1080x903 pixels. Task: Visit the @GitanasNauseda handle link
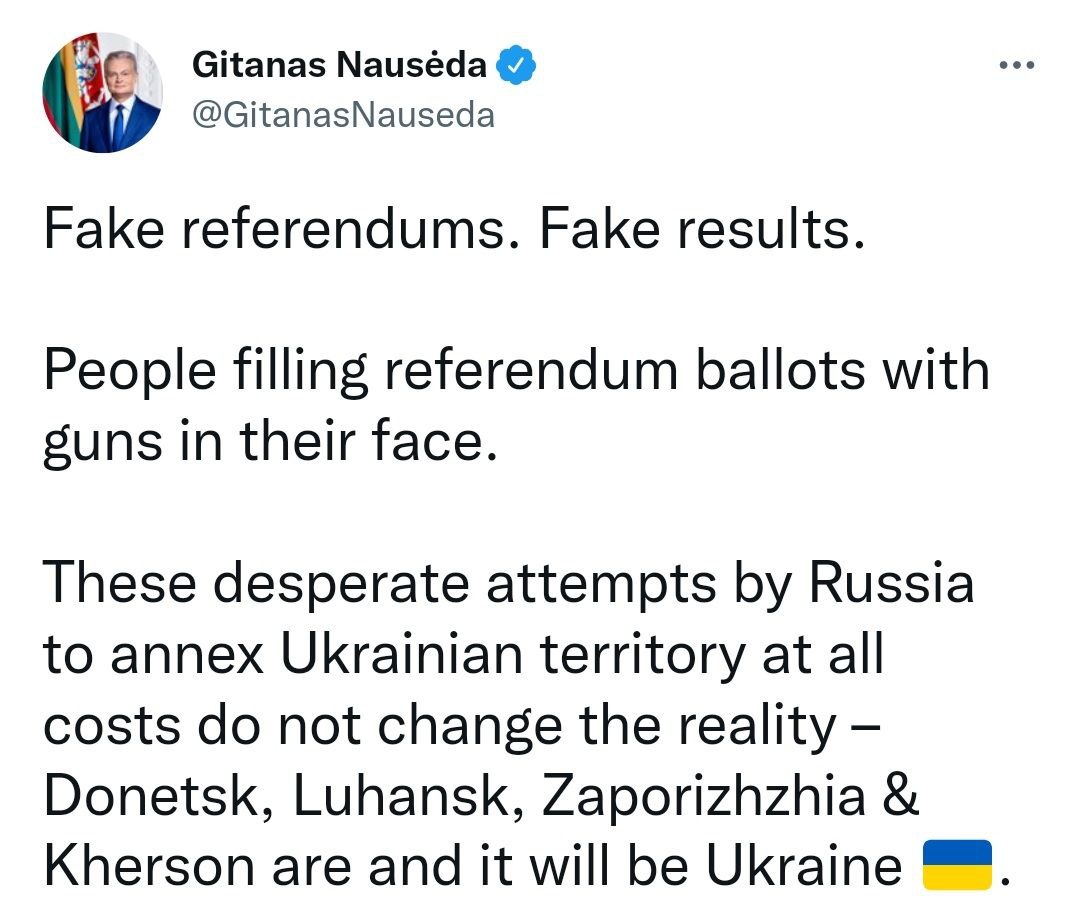(342, 116)
